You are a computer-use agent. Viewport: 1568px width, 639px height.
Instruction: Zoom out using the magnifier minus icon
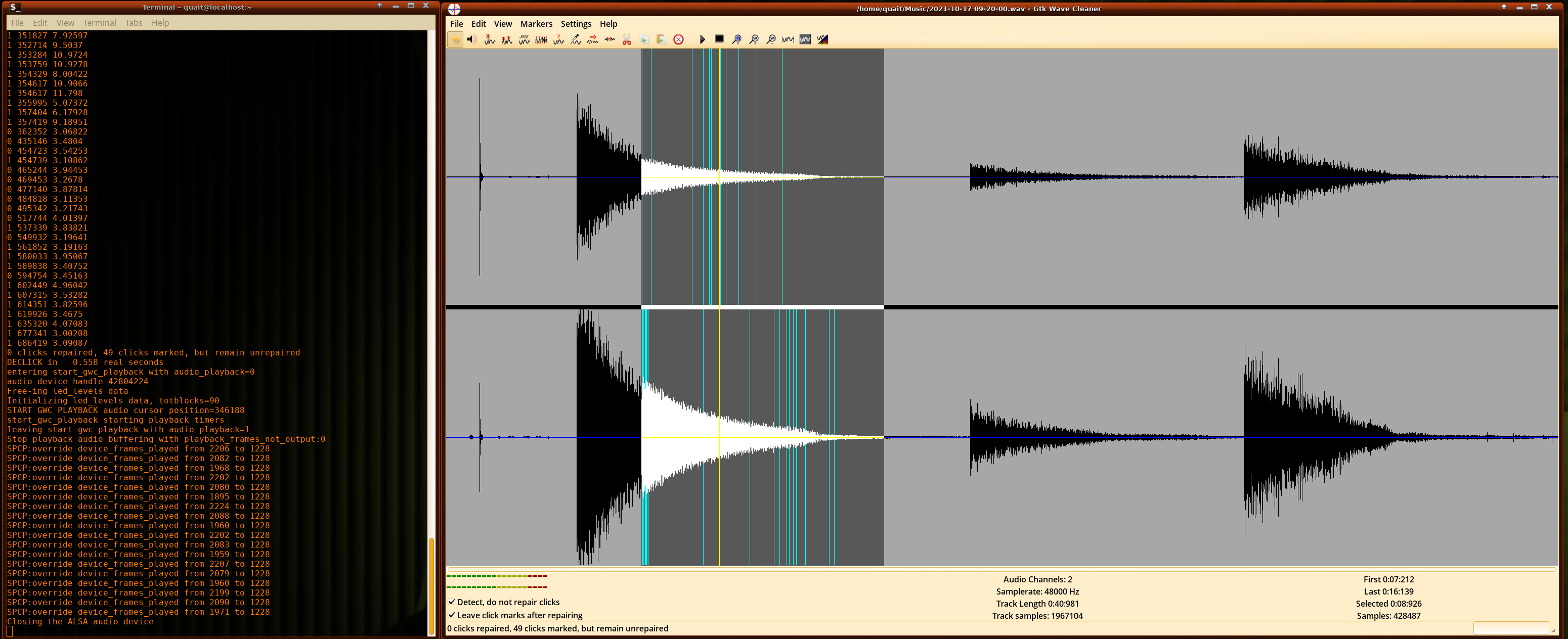tap(771, 39)
